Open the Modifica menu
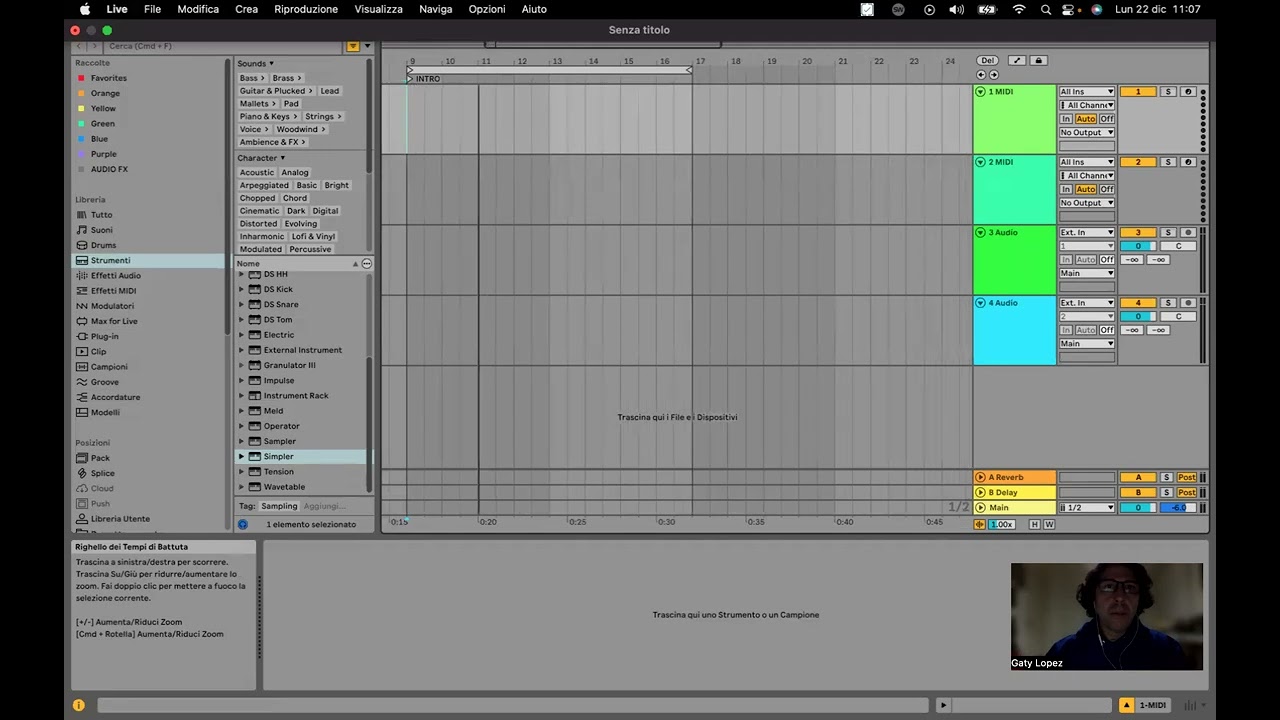The image size is (1280, 720). [198, 9]
